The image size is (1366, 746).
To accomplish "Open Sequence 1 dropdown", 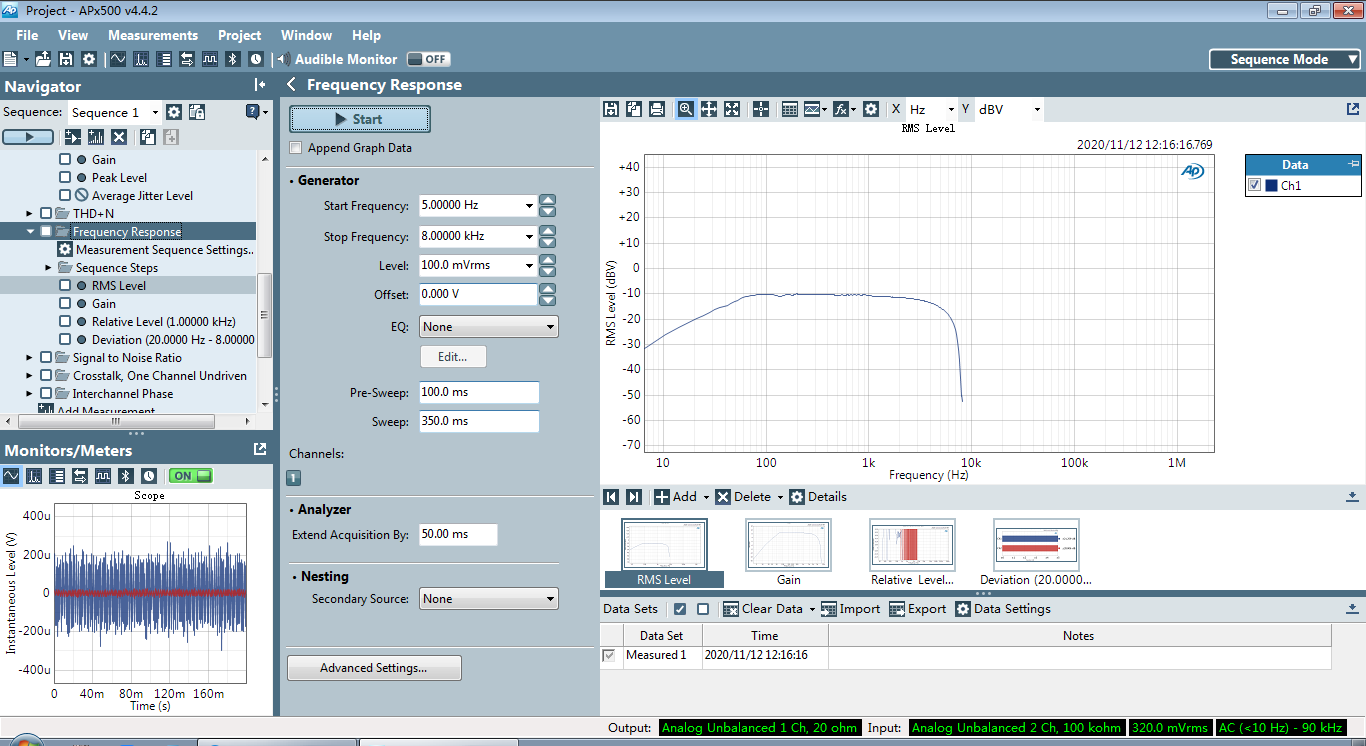I will 114,112.
